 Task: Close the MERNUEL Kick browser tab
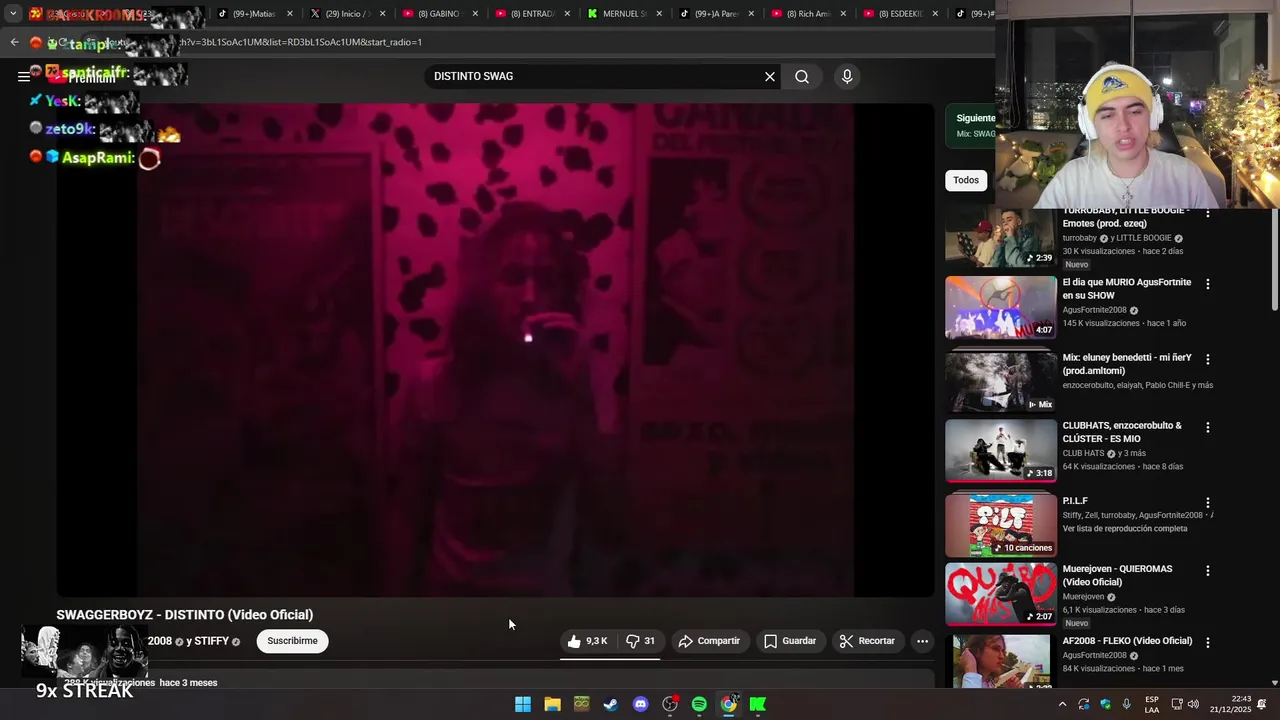659,14
